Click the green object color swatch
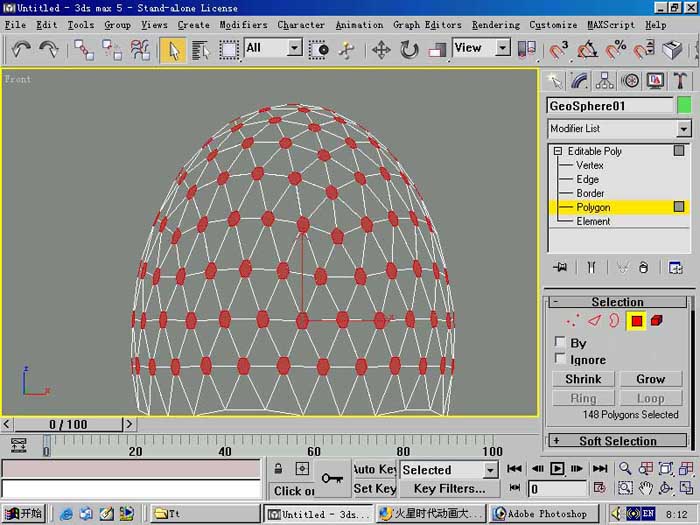The width and height of the screenshot is (700, 525). coord(684,106)
